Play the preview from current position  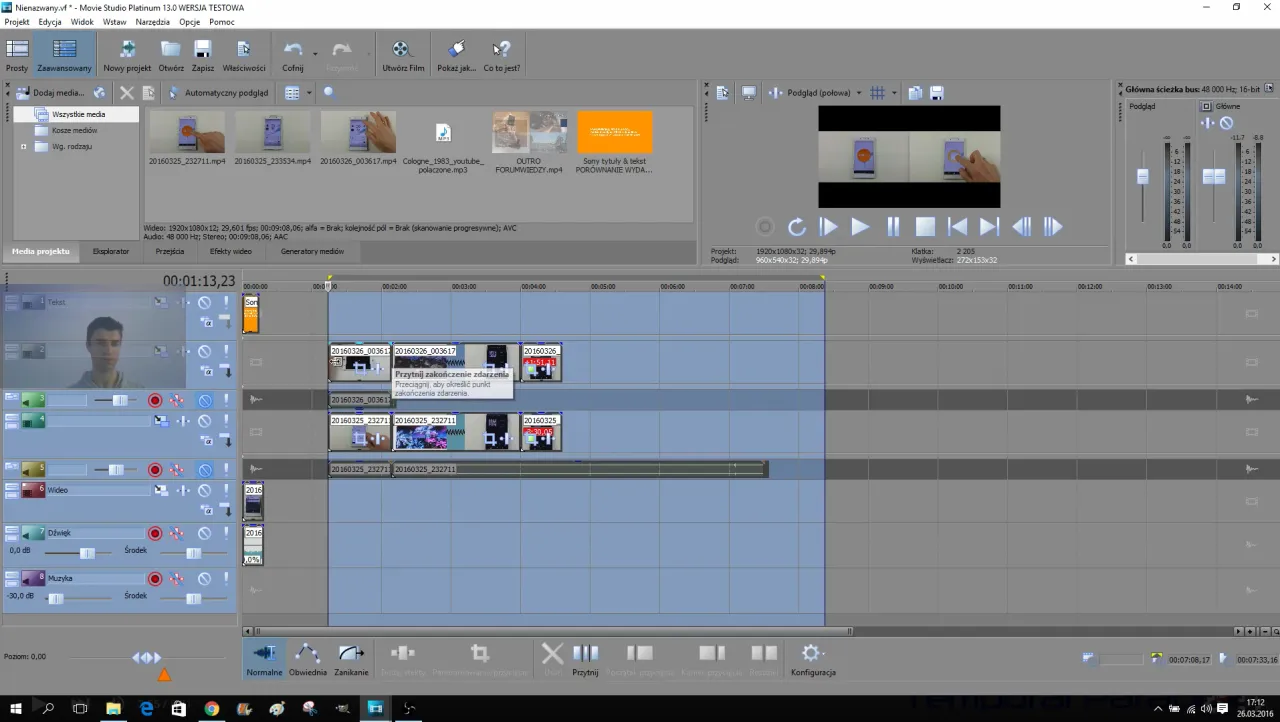(x=860, y=227)
